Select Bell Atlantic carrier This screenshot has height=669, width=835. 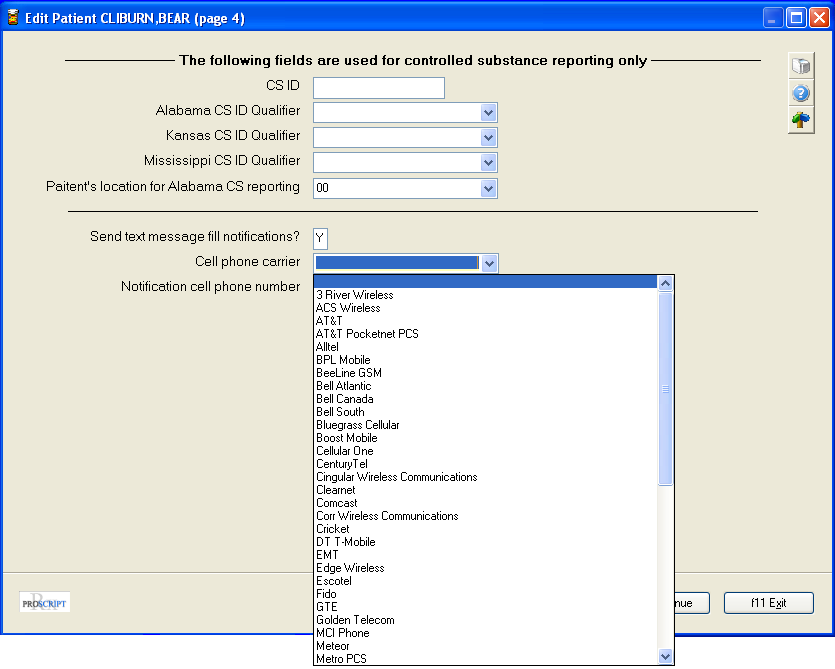coord(486,386)
